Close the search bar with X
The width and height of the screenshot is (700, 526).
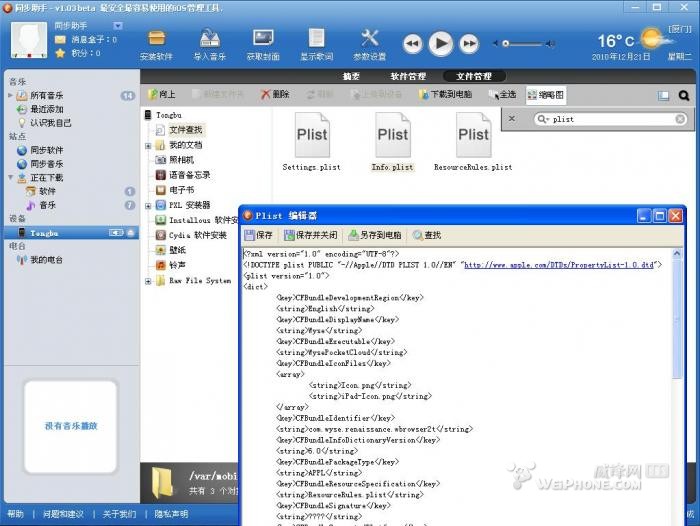point(512,119)
